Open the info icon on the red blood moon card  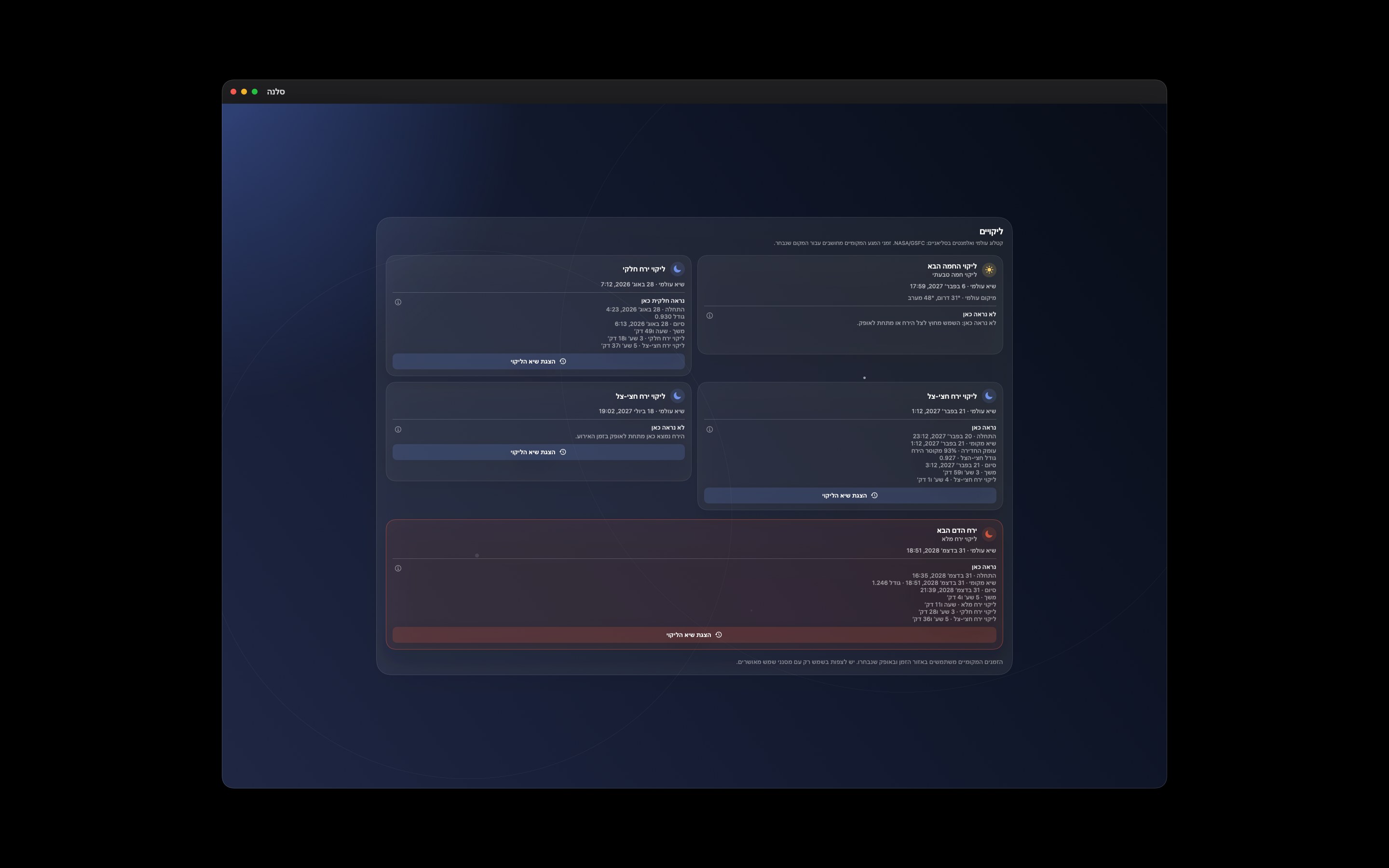[398, 569]
